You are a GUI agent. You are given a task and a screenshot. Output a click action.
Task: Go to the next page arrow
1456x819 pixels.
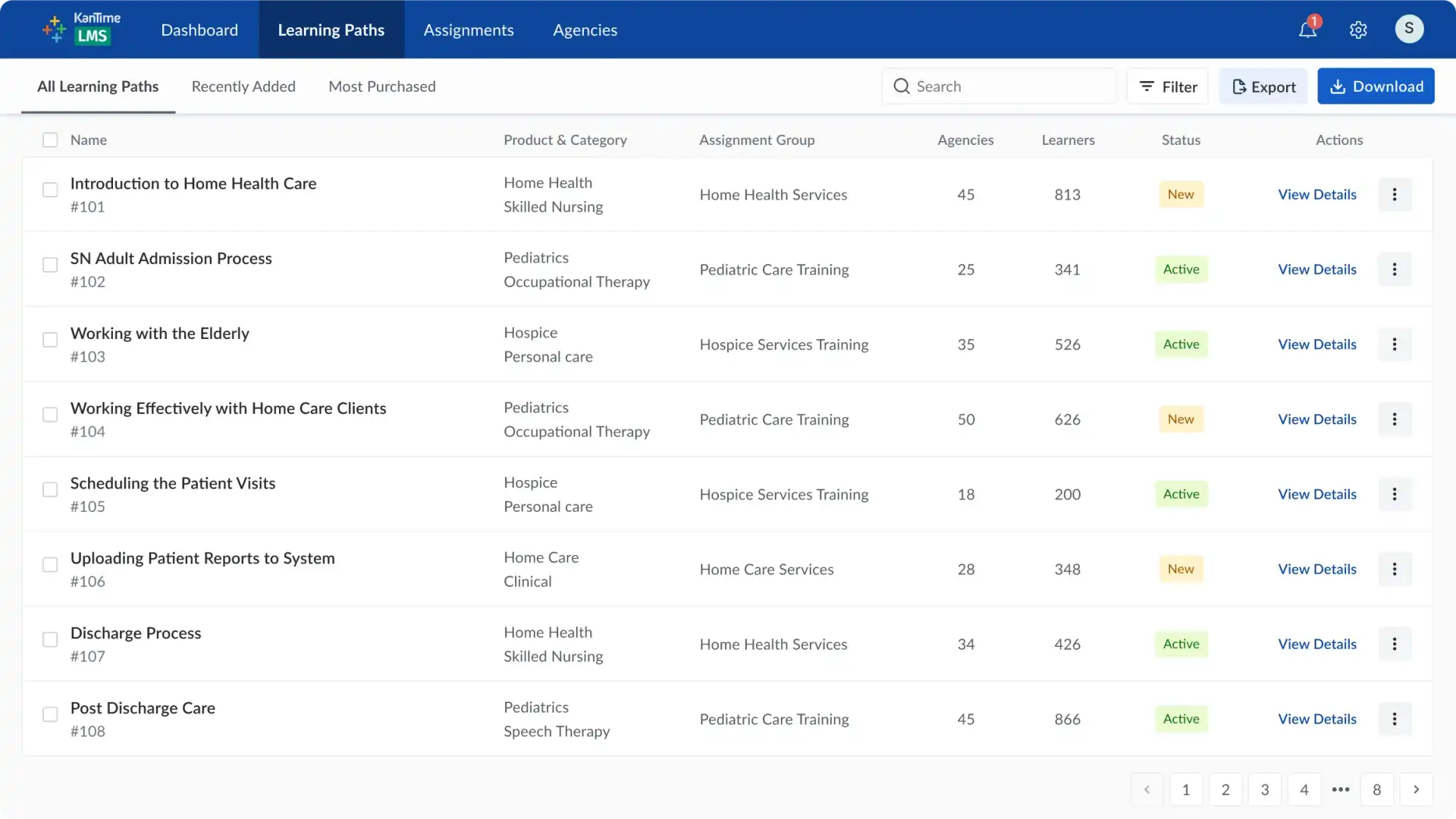(1416, 789)
